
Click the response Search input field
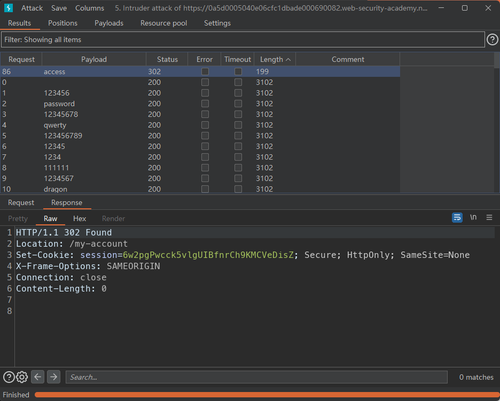[x=256, y=377]
